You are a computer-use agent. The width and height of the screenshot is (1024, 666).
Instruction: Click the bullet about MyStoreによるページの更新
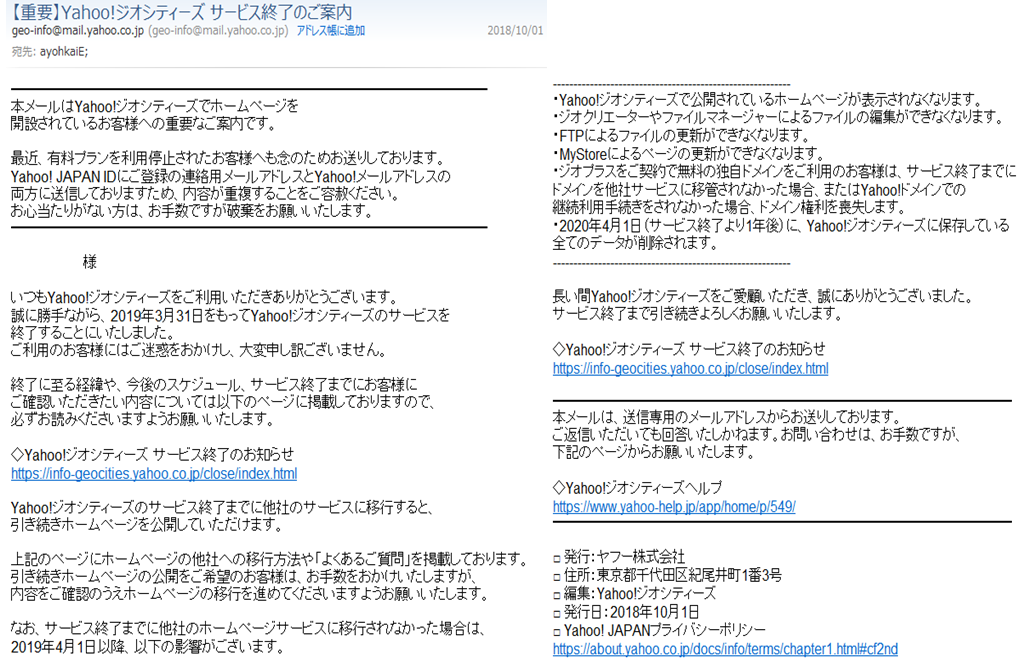coord(688,154)
